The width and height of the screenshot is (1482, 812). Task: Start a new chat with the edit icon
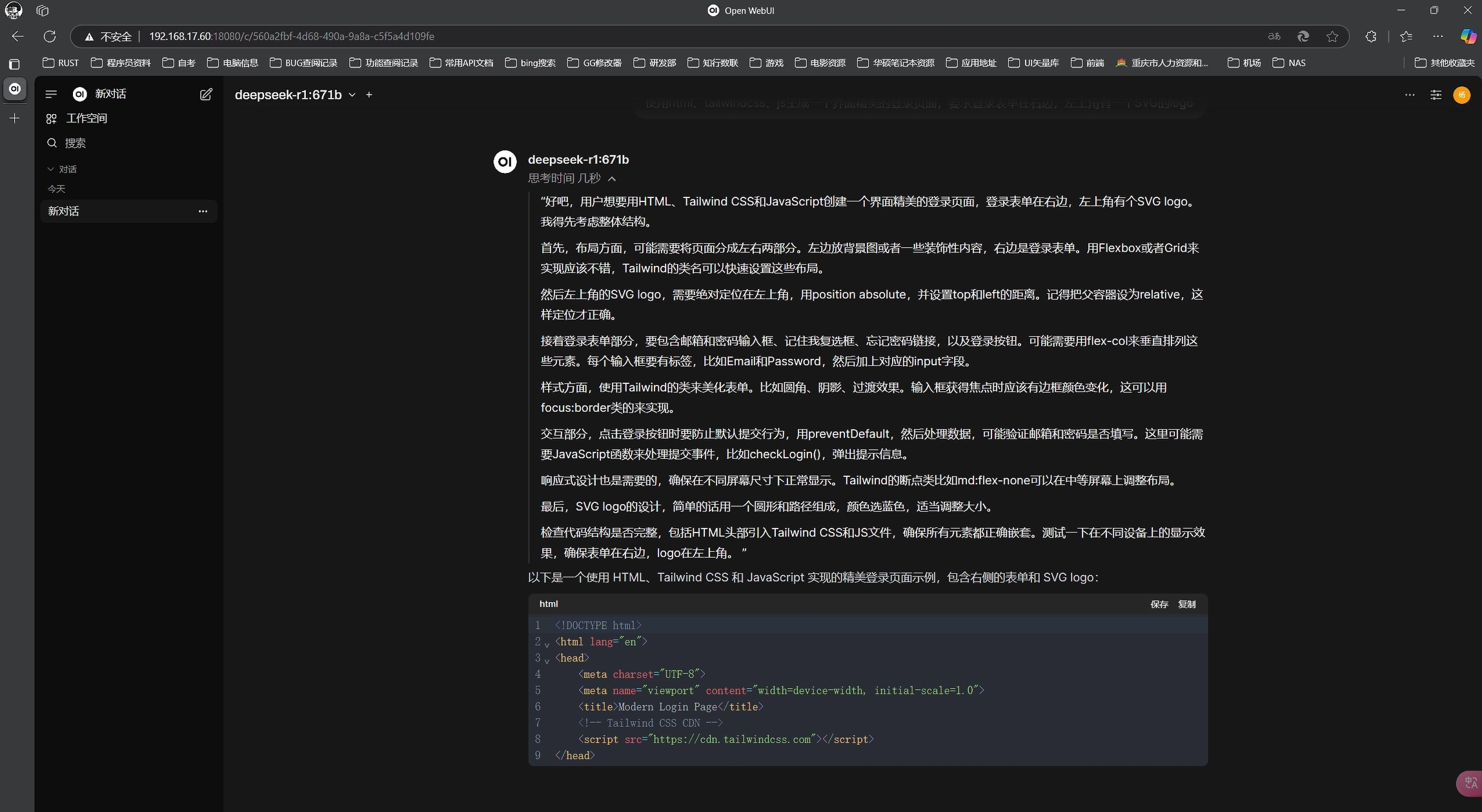206,94
